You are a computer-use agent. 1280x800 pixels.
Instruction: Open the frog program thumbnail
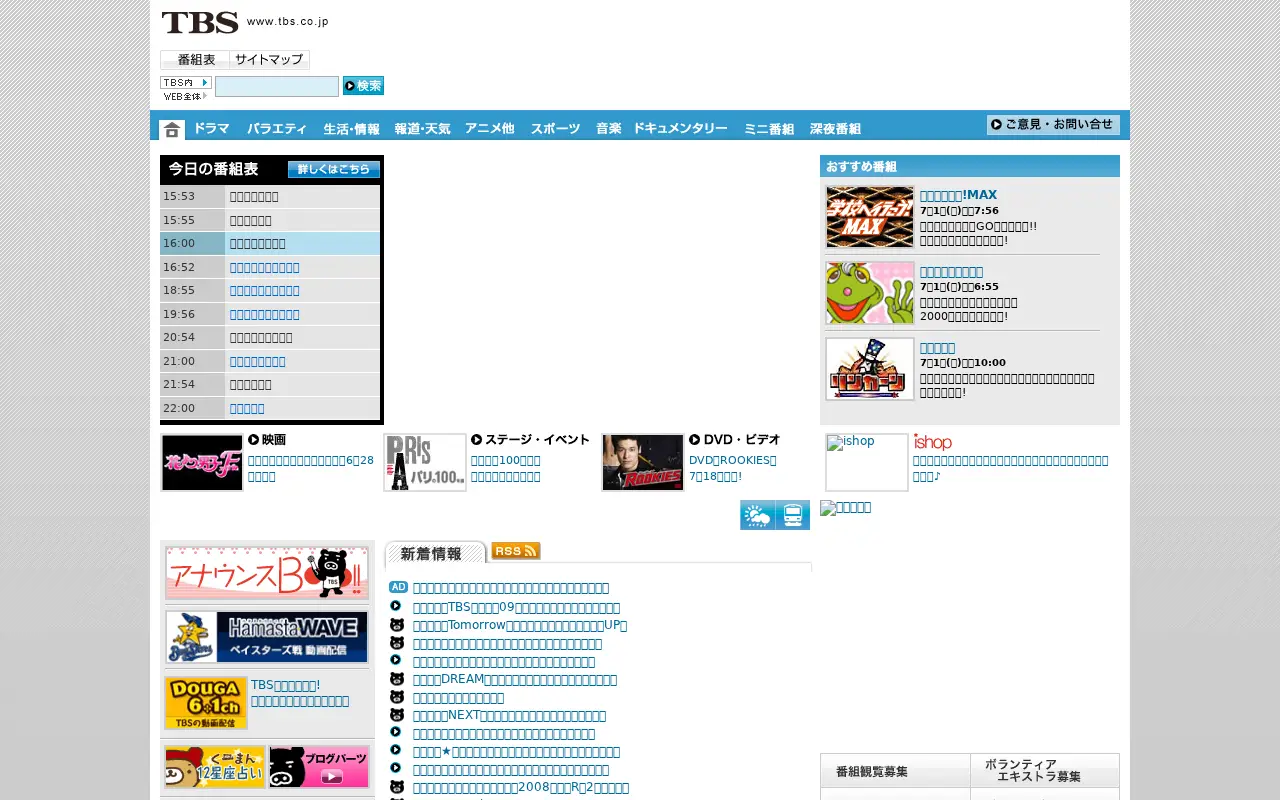pyautogui.click(x=870, y=293)
